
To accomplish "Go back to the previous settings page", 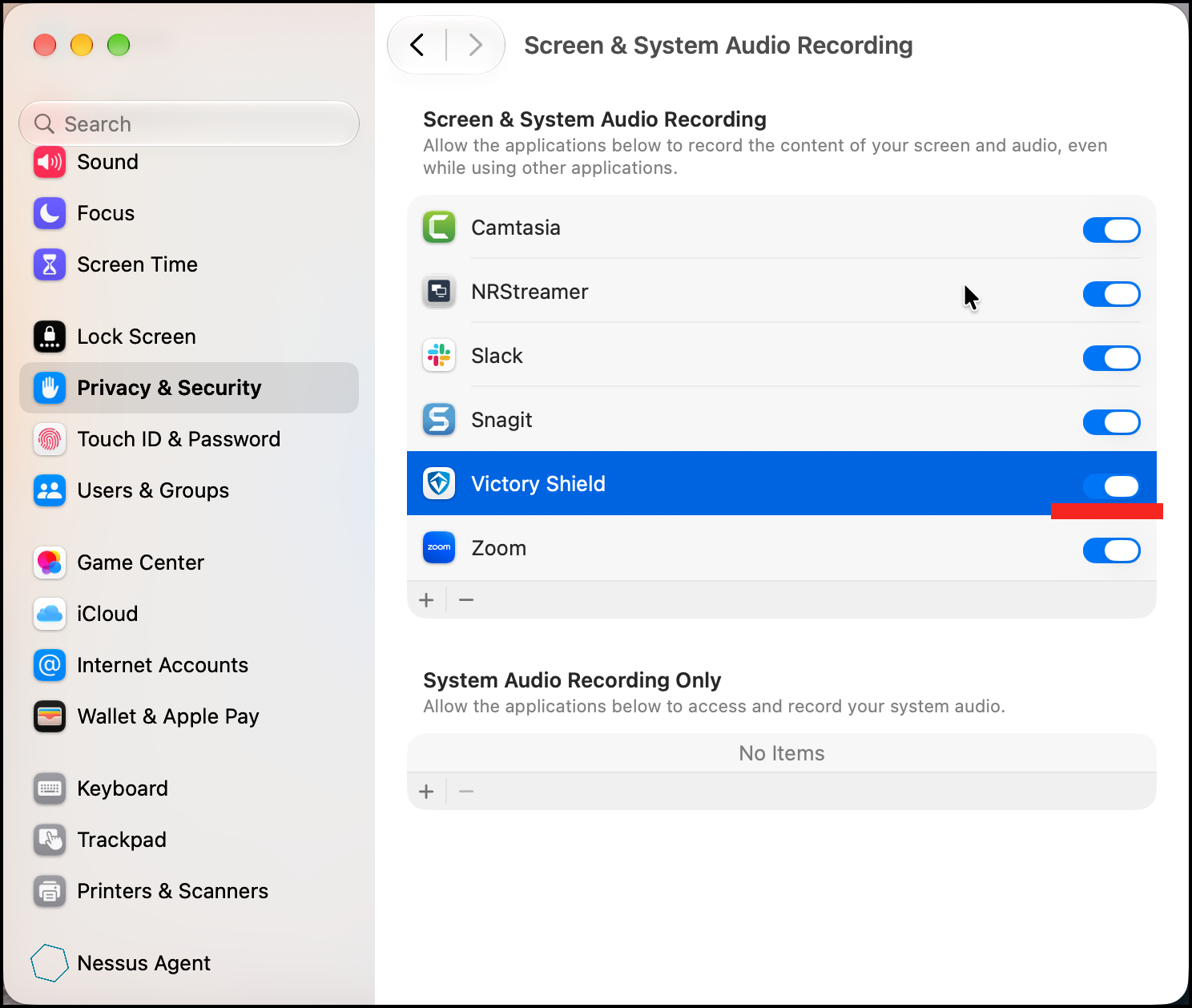I will point(417,45).
